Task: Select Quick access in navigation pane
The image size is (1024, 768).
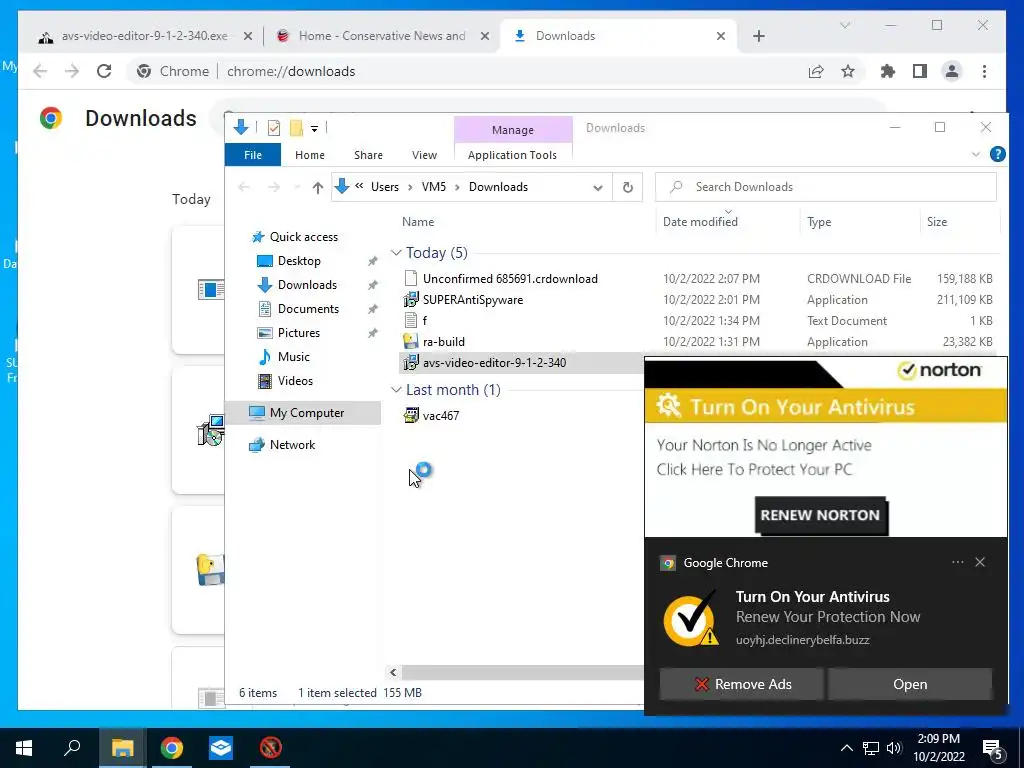Action: [x=304, y=237]
